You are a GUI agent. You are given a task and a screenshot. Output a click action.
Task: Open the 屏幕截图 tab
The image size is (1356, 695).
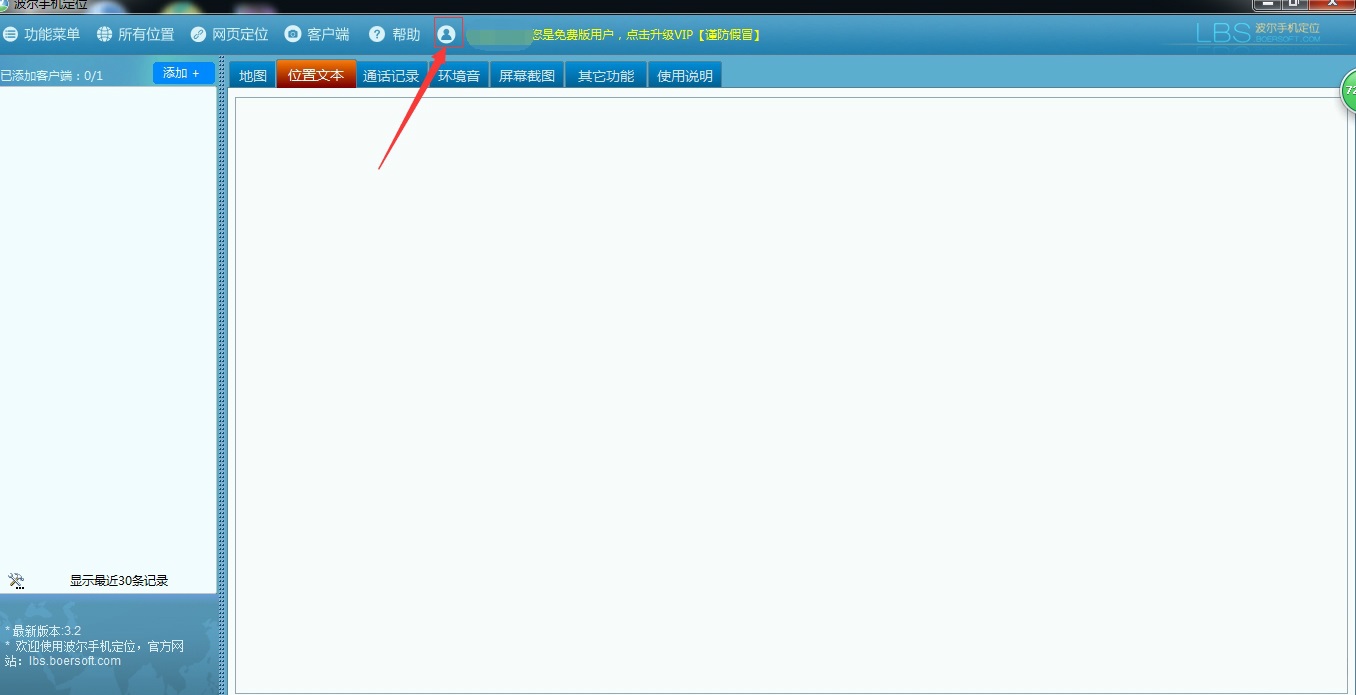[x=527, y=75]
